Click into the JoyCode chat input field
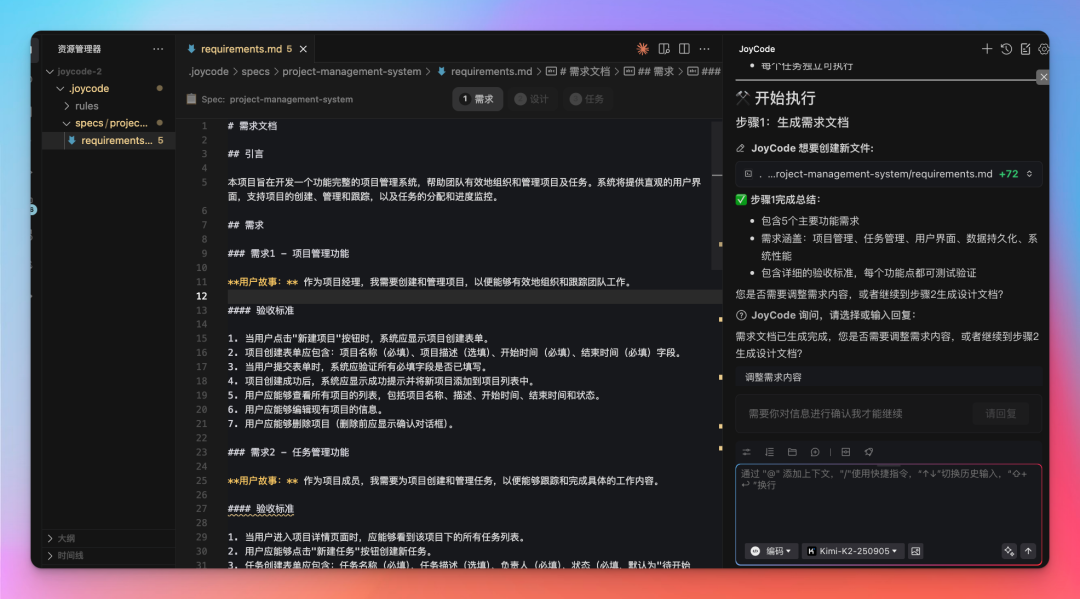Viewport: 1080px width, 599px height. pos(888,505)
